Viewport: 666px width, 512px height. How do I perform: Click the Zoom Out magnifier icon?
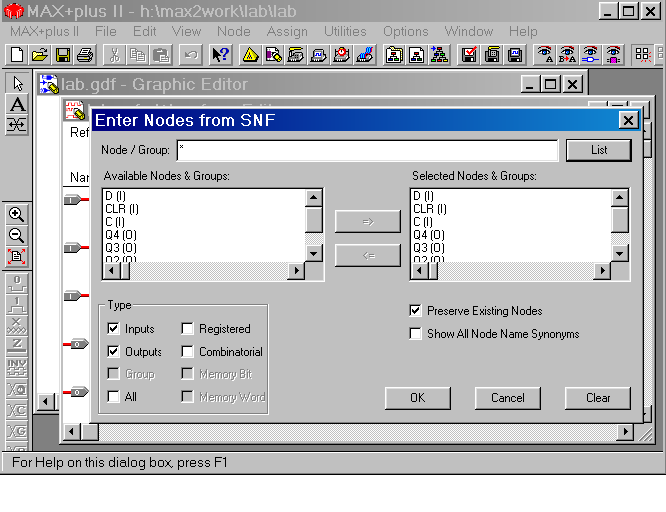tap(17, 235)
